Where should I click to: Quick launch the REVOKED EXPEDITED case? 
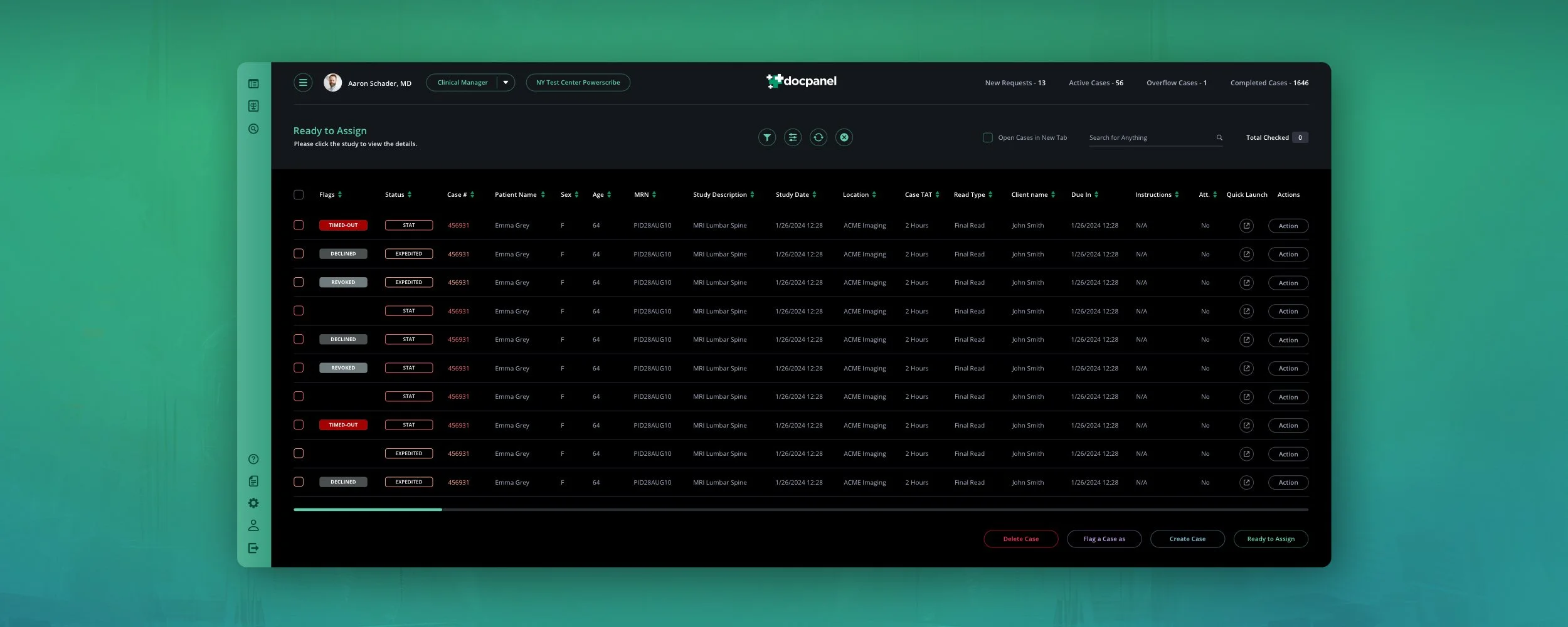pos(1247,283)
